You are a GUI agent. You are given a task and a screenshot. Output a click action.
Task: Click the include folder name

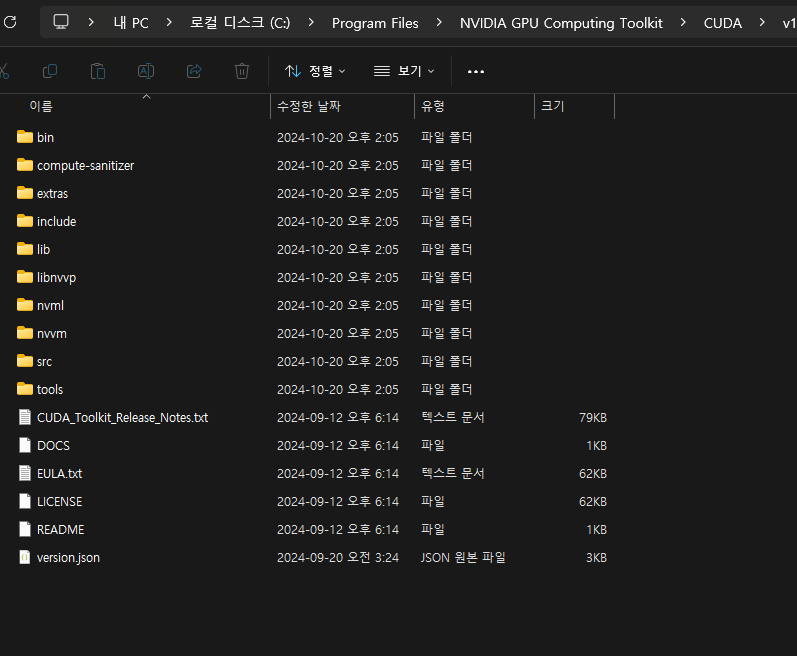(56, 222)
